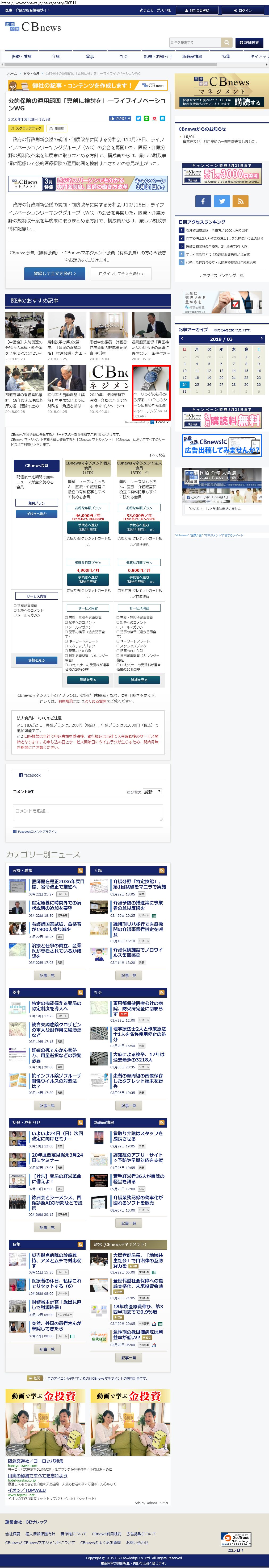Click 阪急交通社/ヨーロッパ特集 ad link

point(35,1460)
